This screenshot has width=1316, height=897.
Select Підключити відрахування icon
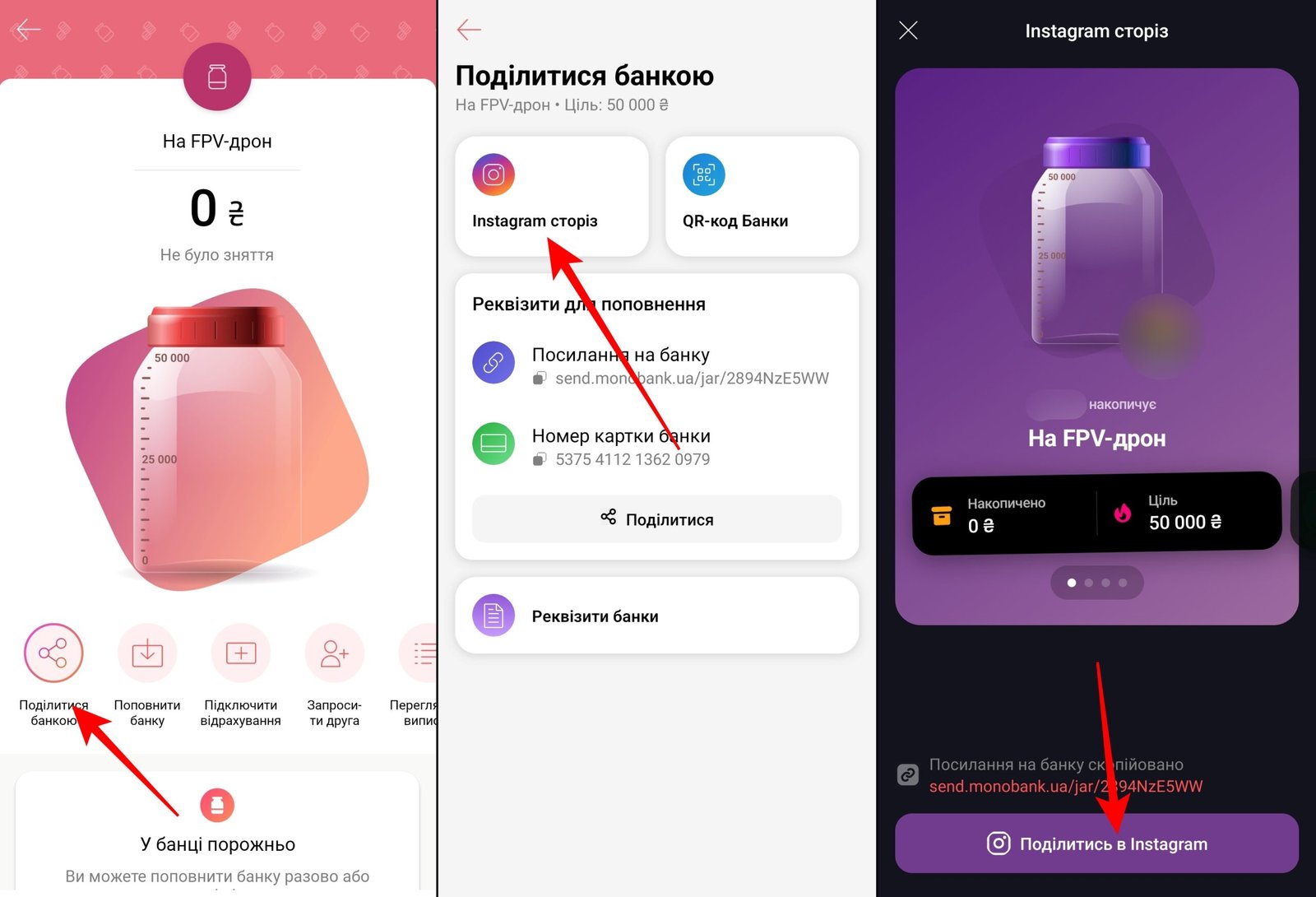pyautogui.click(x=241, y=653)
